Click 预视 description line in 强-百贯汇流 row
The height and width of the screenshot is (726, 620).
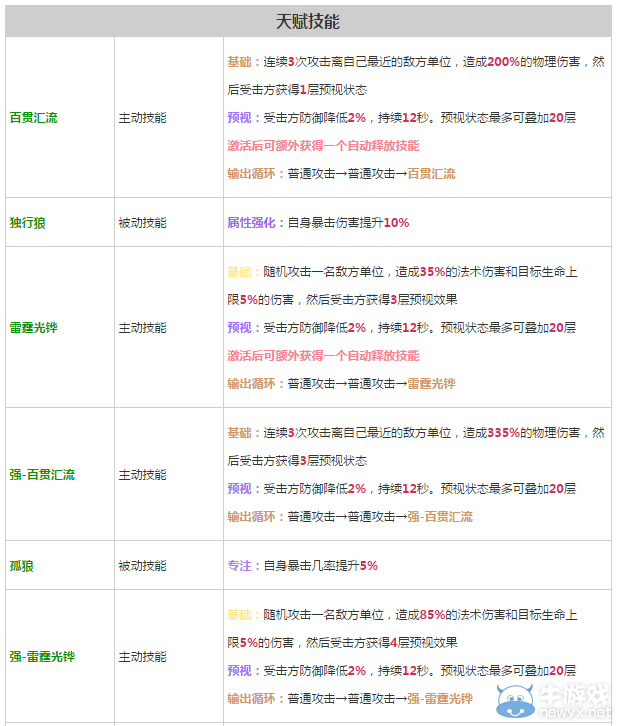point(401,488)
